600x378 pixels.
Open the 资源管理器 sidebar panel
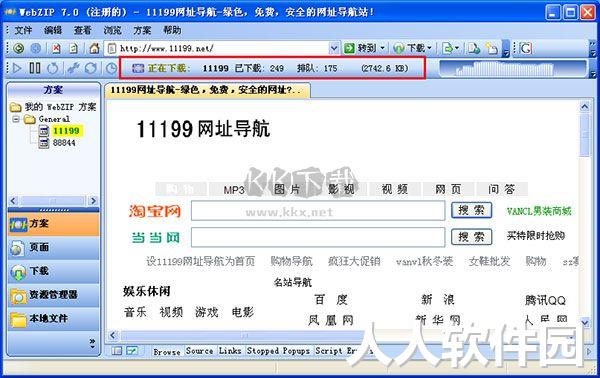click(53, 295)
